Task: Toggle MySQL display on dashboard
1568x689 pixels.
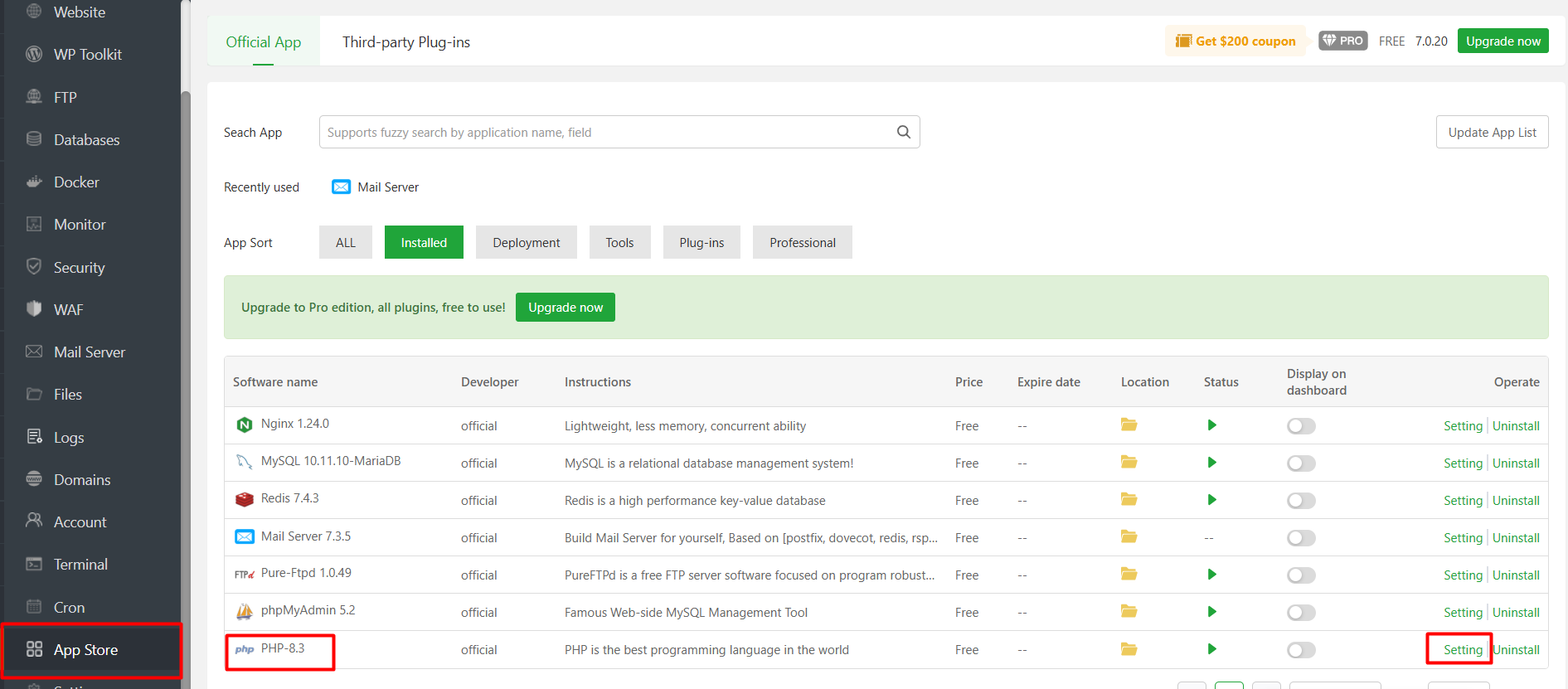Action: 1301,463
